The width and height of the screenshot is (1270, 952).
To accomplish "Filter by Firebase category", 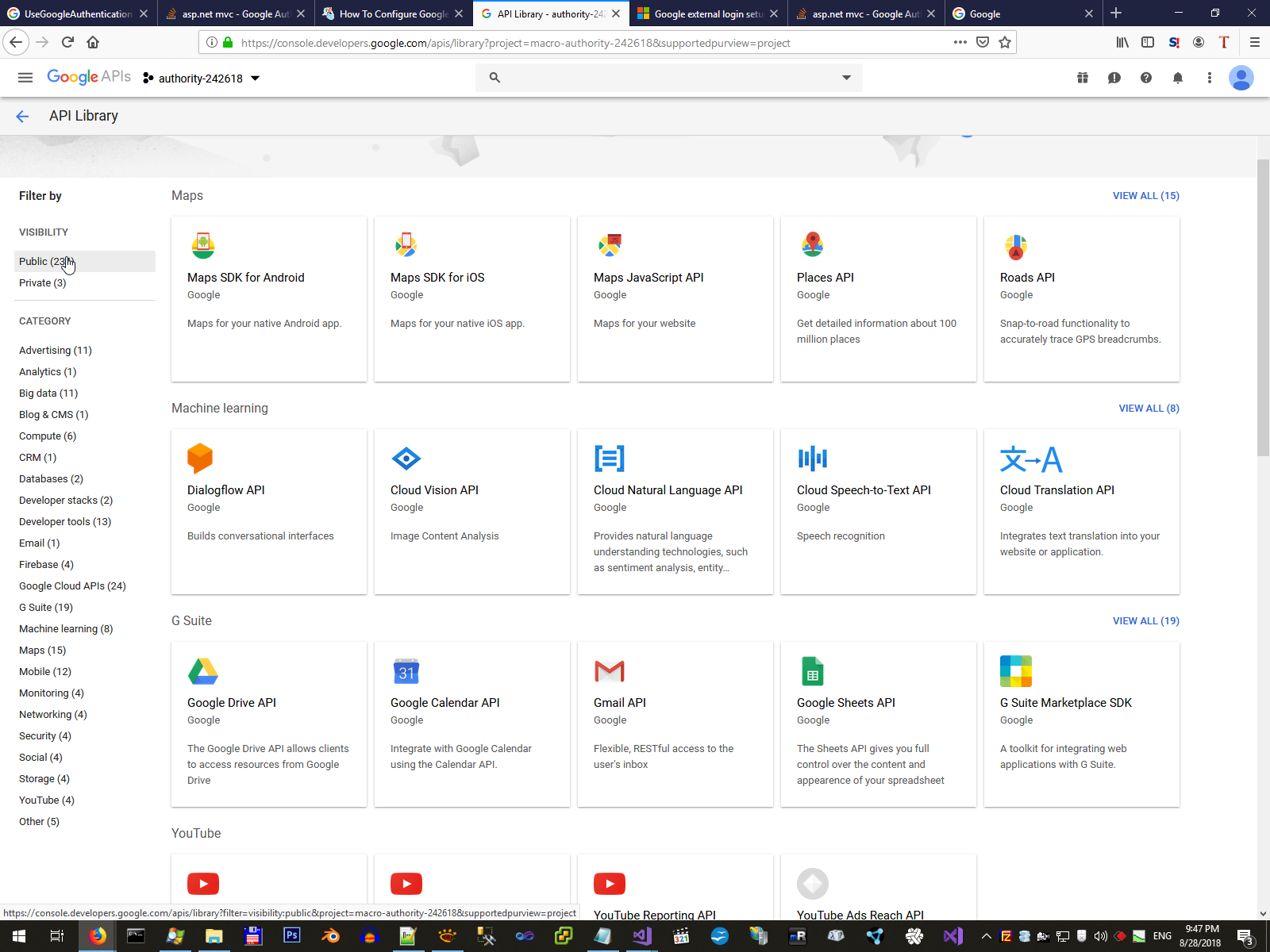I will tap(46, 565).
